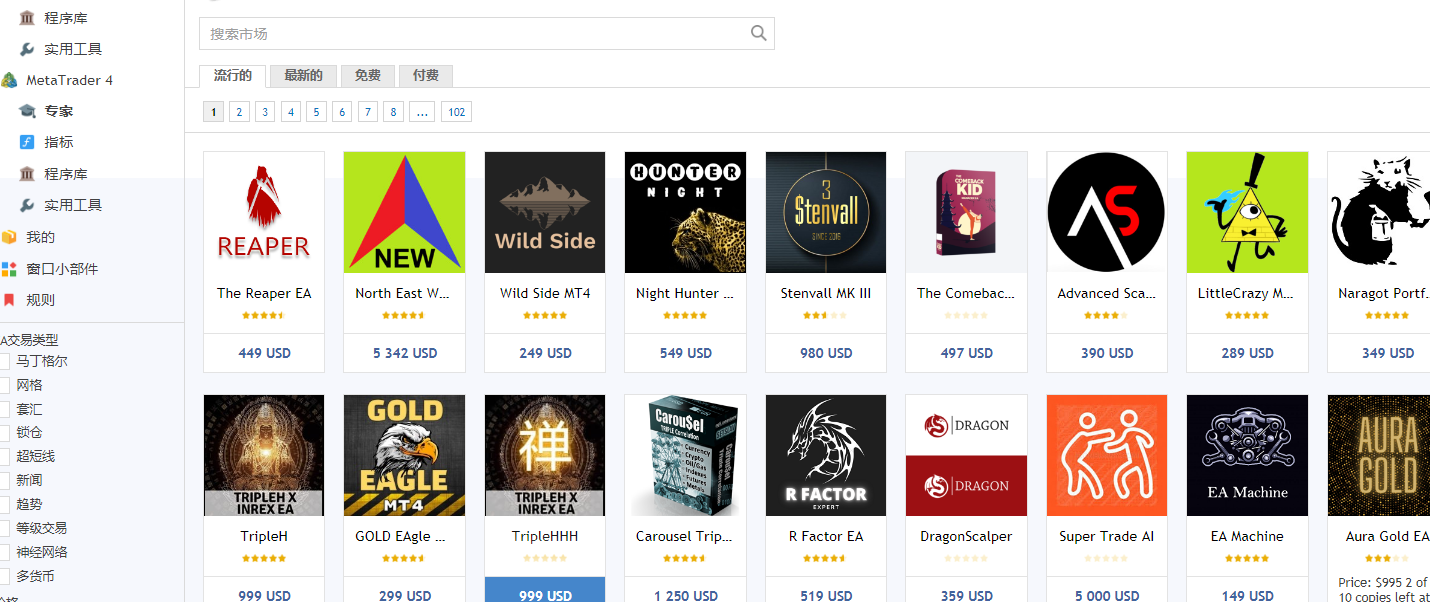Switch to the Free (免费) tab
Viewport: 1430px width, 602px height.
pos(368,76)
